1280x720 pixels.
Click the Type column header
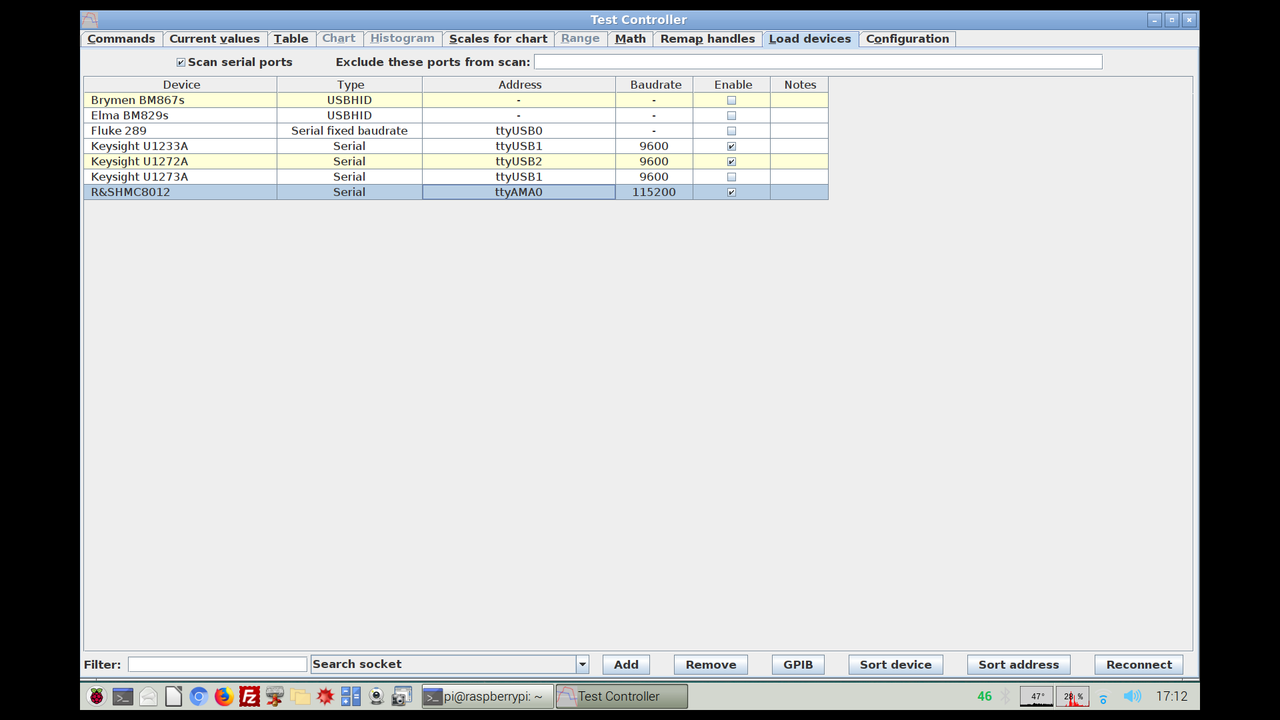tap(350, 85)
